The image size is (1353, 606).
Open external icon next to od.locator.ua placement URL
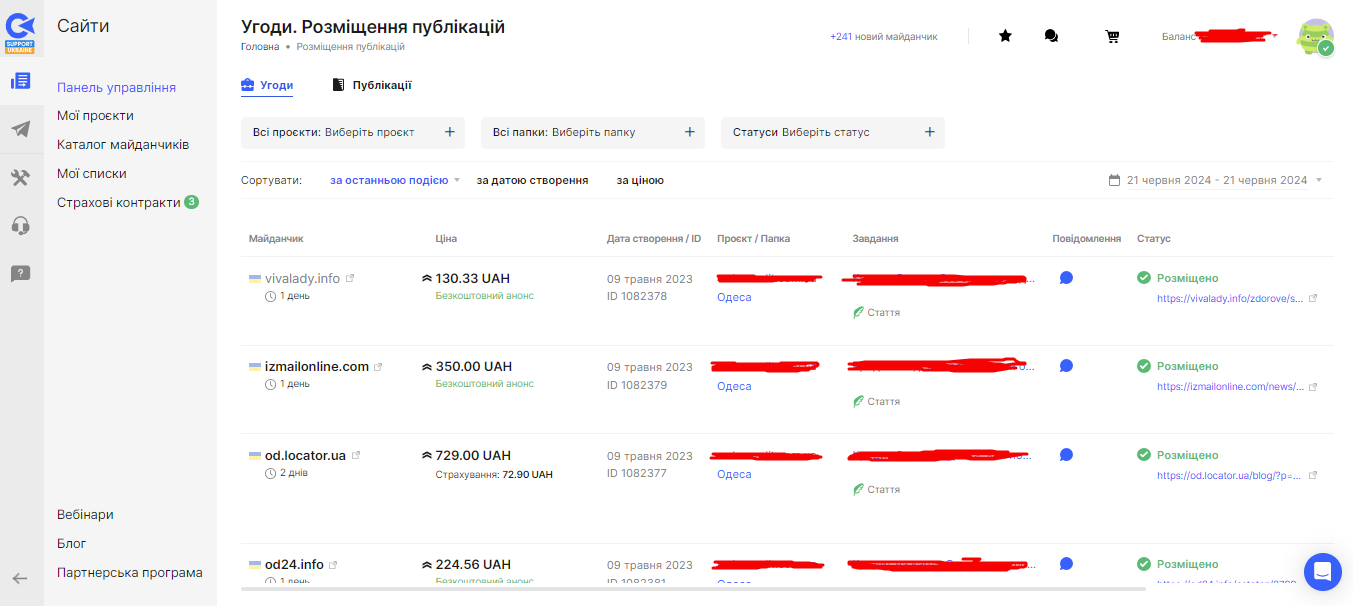tap(1313, 475)
